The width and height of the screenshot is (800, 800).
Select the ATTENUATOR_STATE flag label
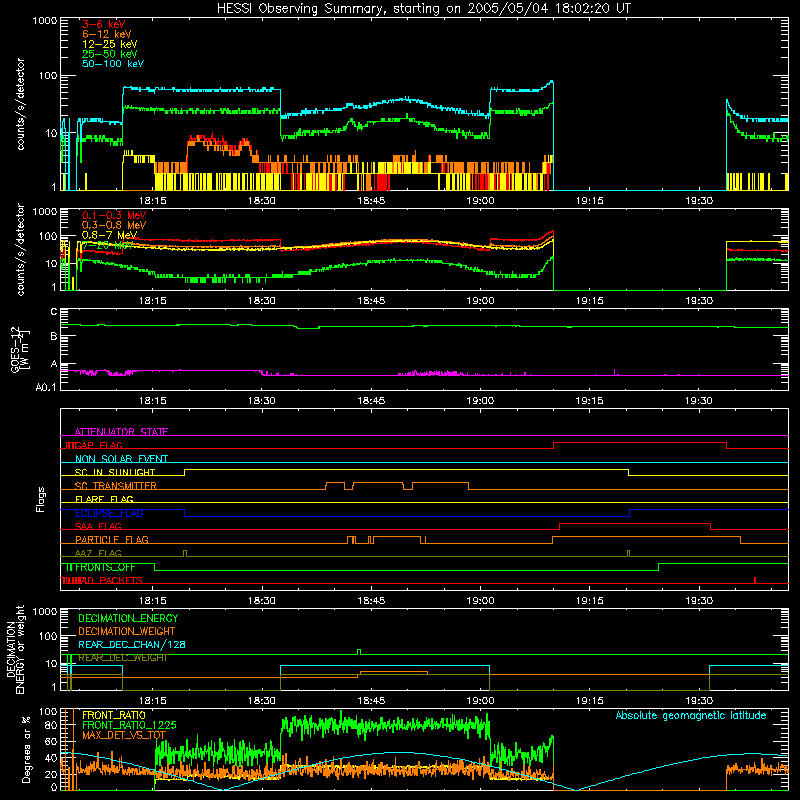click(121, 432)
